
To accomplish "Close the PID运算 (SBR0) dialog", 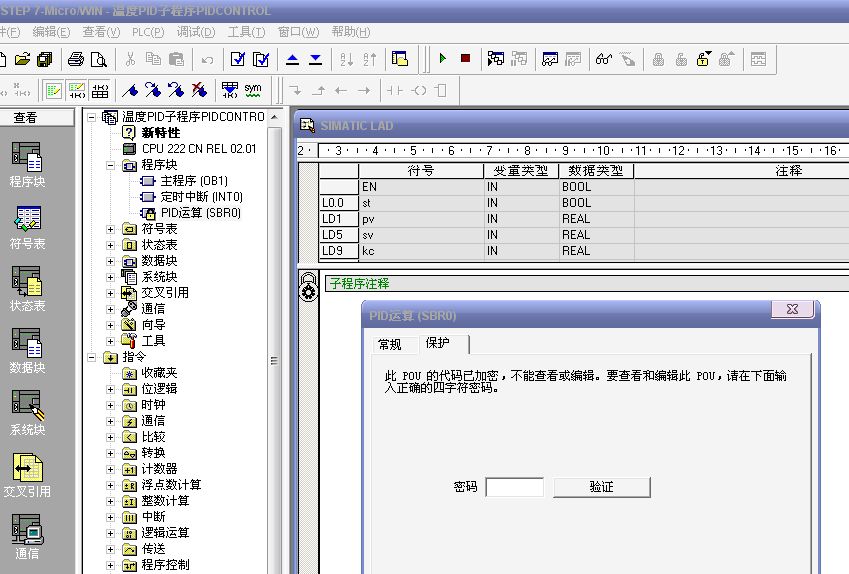I will click(x=792, y=310).
